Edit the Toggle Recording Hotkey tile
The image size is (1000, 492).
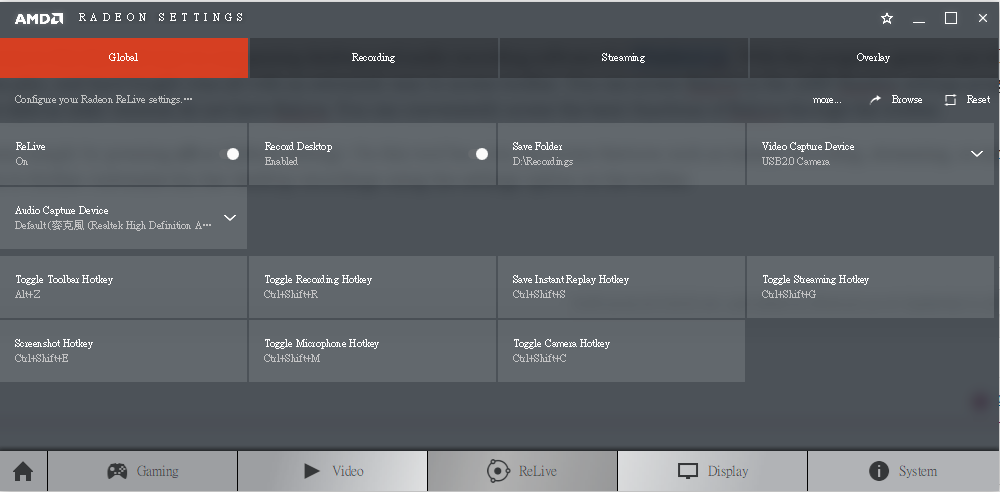point(372,287)
